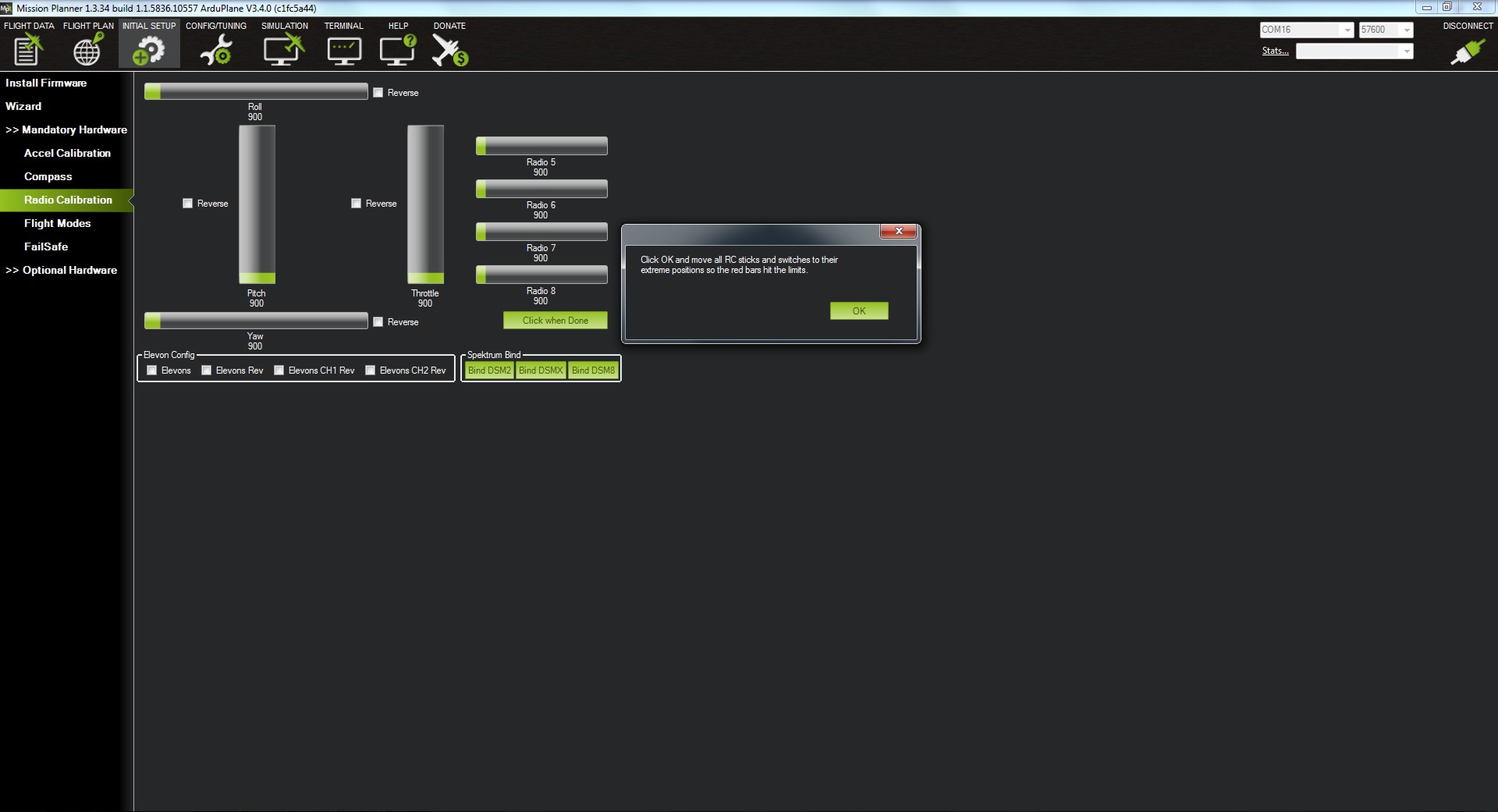Viewport: 1498px width, 812px height.
Task: Expand the COM16 port dropdown
Action: [x=1347, y=30]
